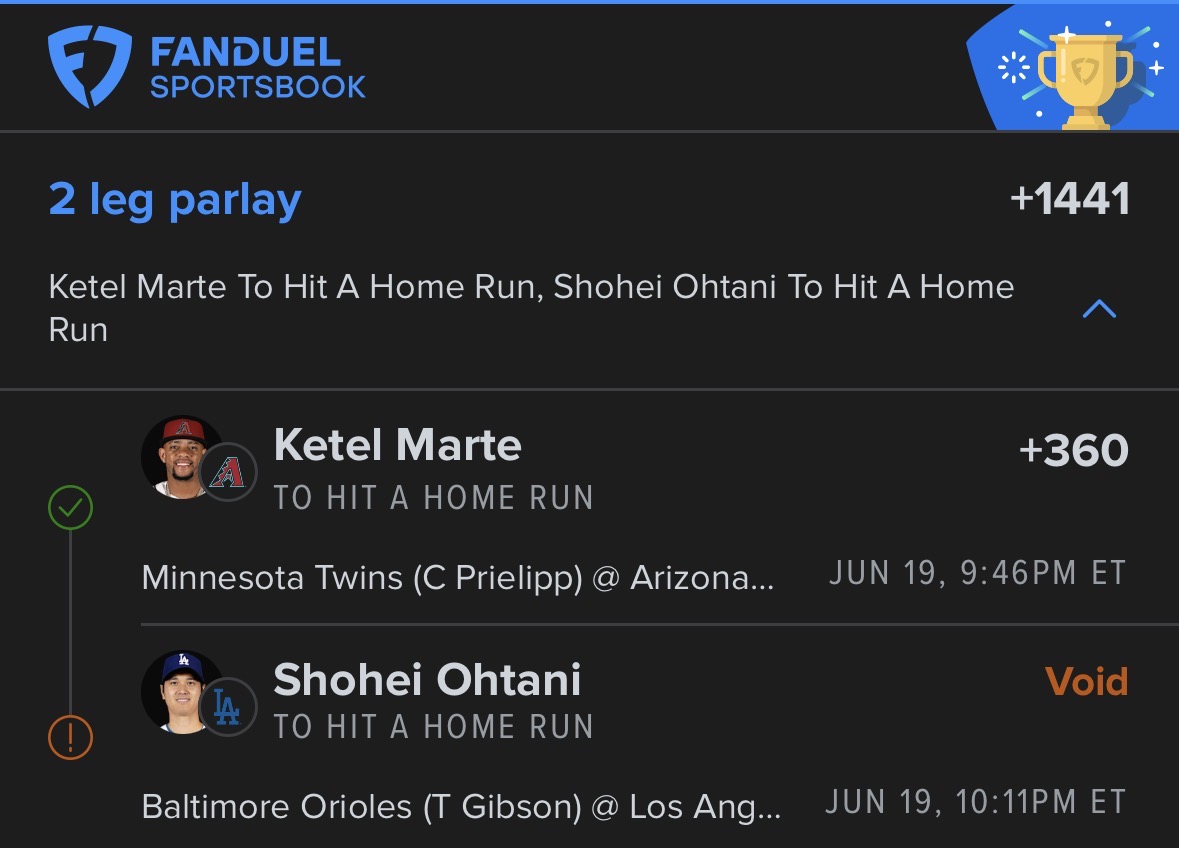This screenshot has width=1179, height=848.
Task: Select the parlay description summary text
Action: pyautogui.click(x=531, y=308)
